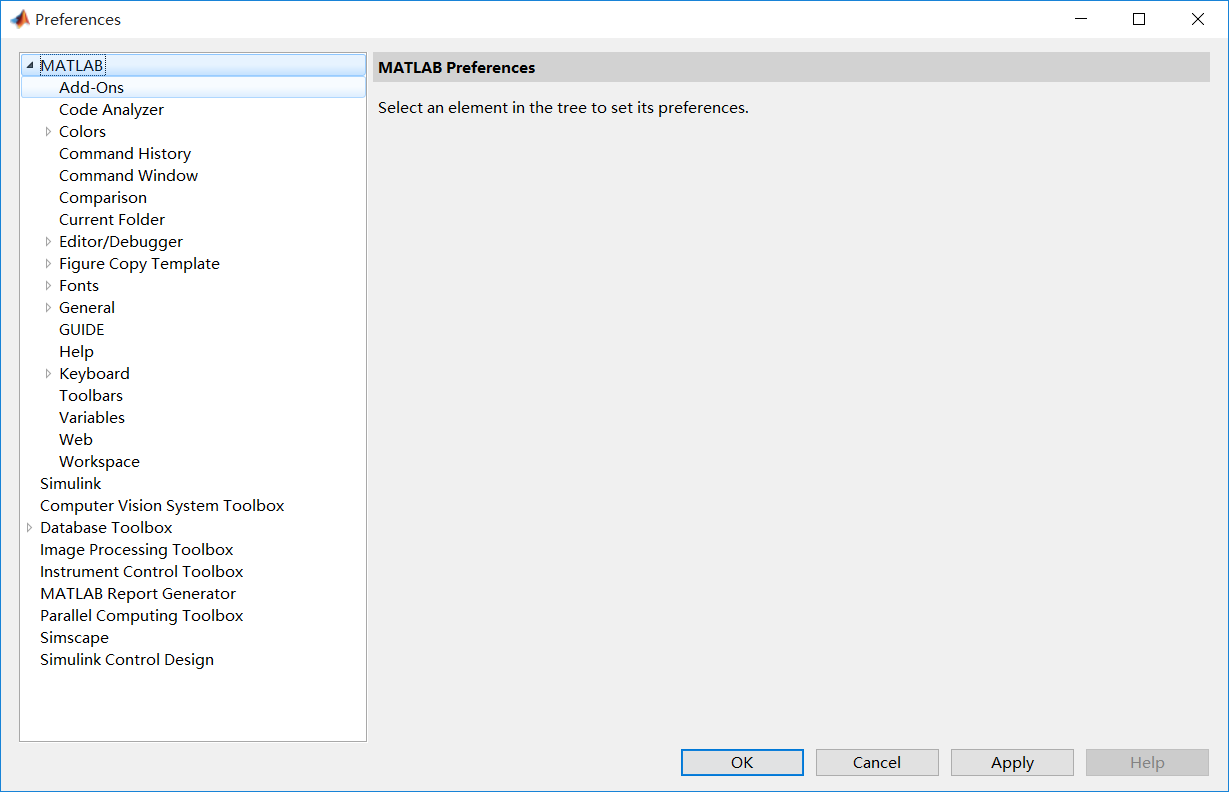The width and height of the screenshot is (1229, 792).
Task: Open Simulink preferences
Action: [x=70, y=484]
